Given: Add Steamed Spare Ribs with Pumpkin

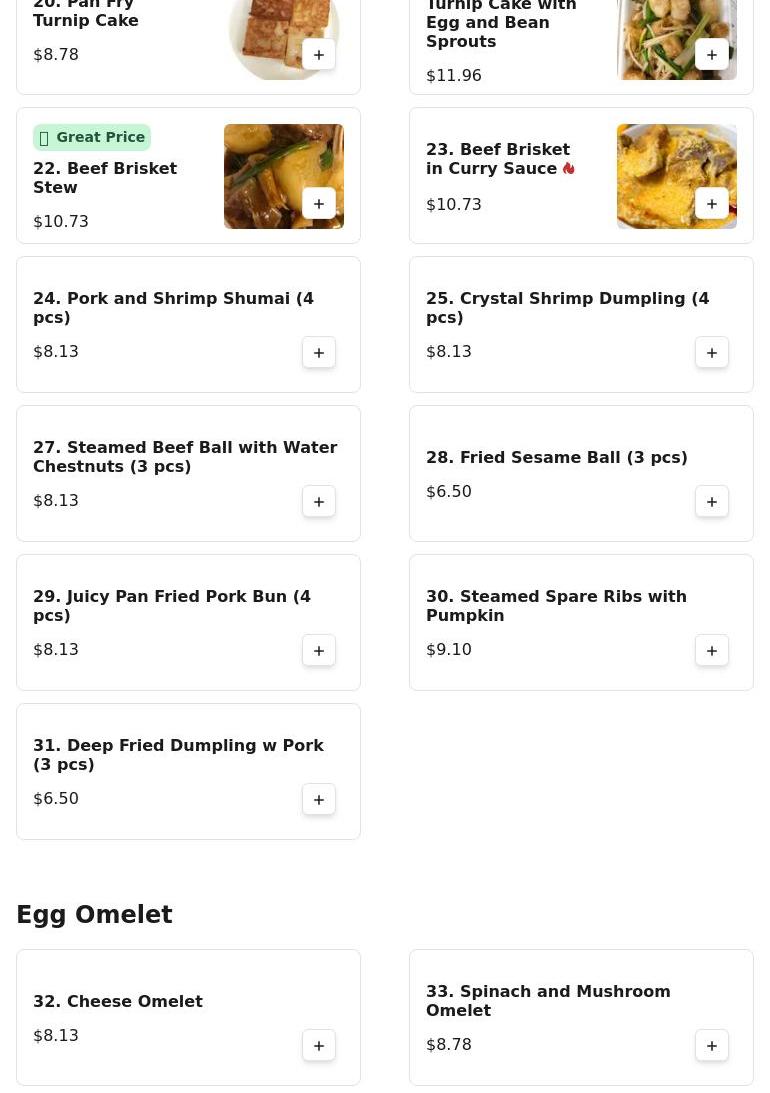Looking at the screenshot, I should 712,651.
